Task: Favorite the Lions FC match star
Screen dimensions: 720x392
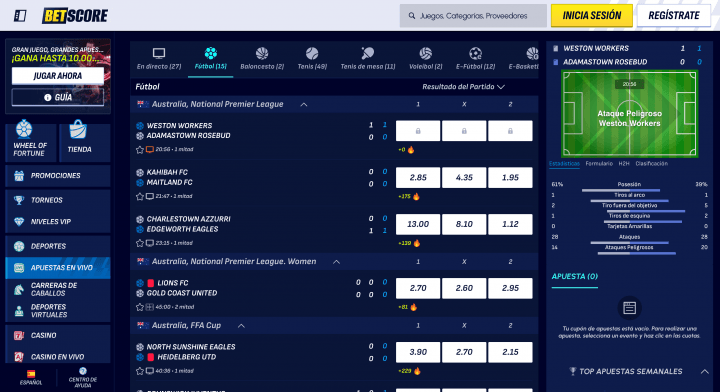Action: [140, 307]
